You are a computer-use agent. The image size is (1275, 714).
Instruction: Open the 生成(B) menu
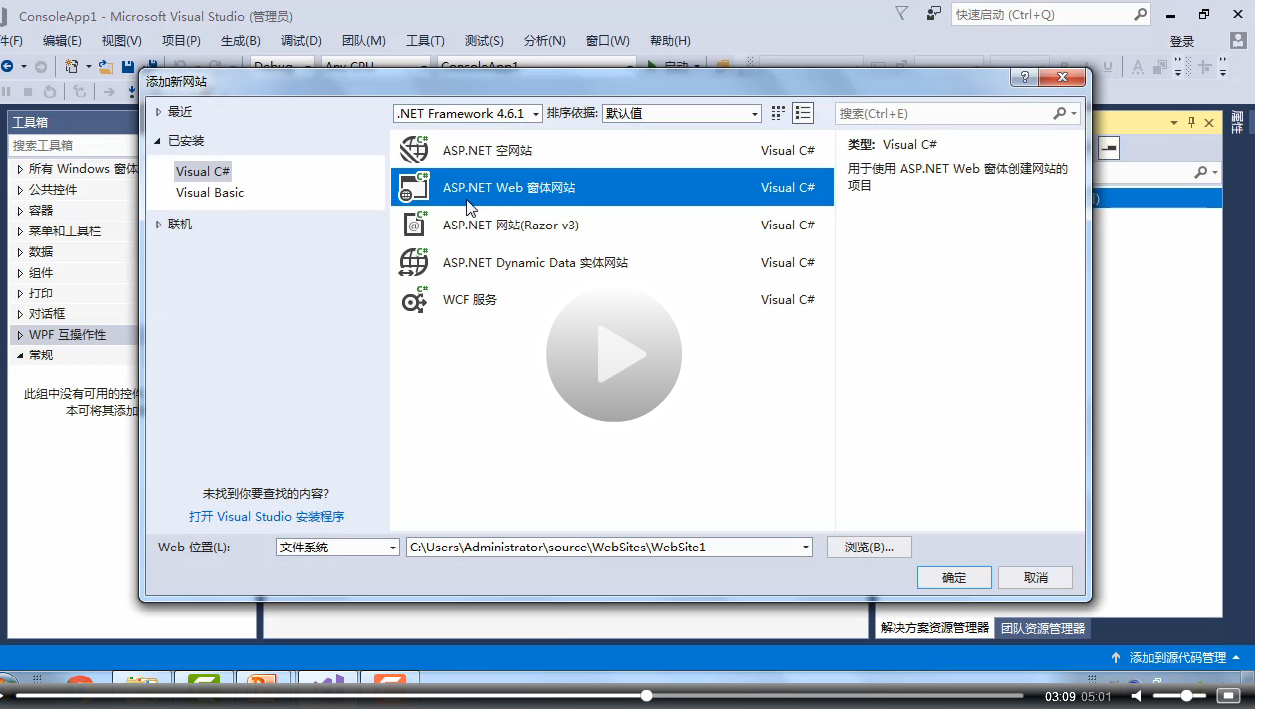[x=240, y=41]
